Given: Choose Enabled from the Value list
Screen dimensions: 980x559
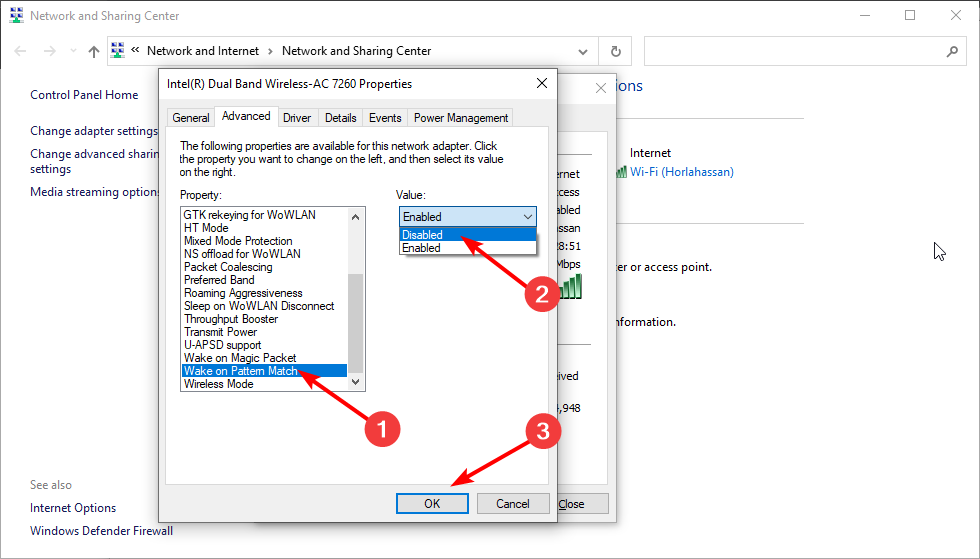Looking at the screenshot, I should tap(468, 248).
